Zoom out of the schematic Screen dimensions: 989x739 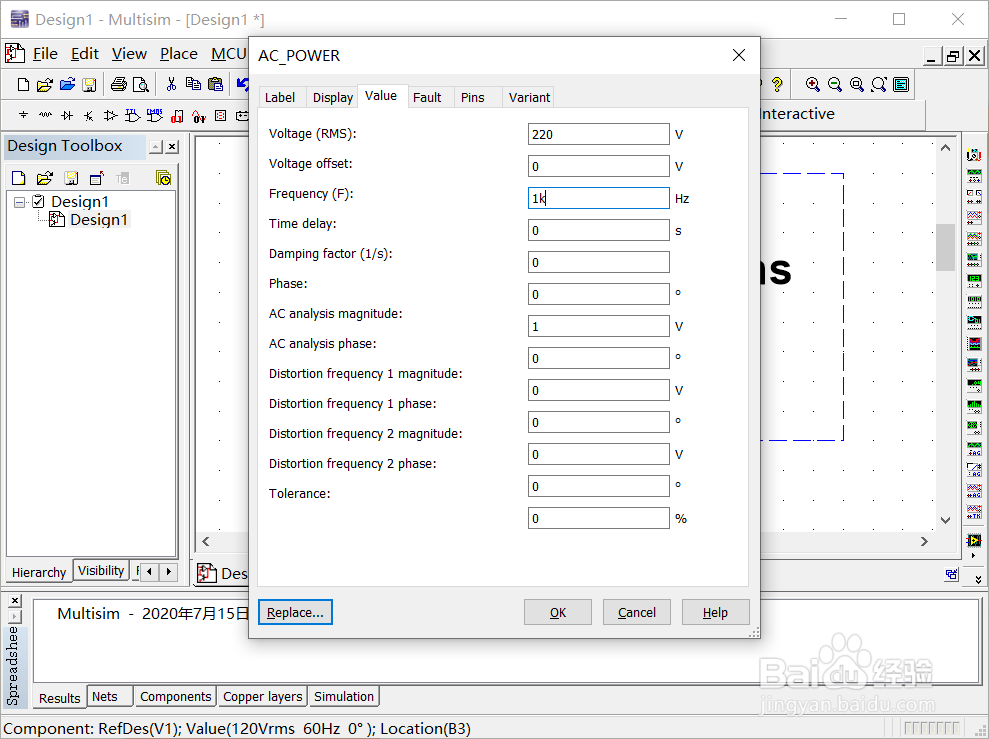pos(834,84)
